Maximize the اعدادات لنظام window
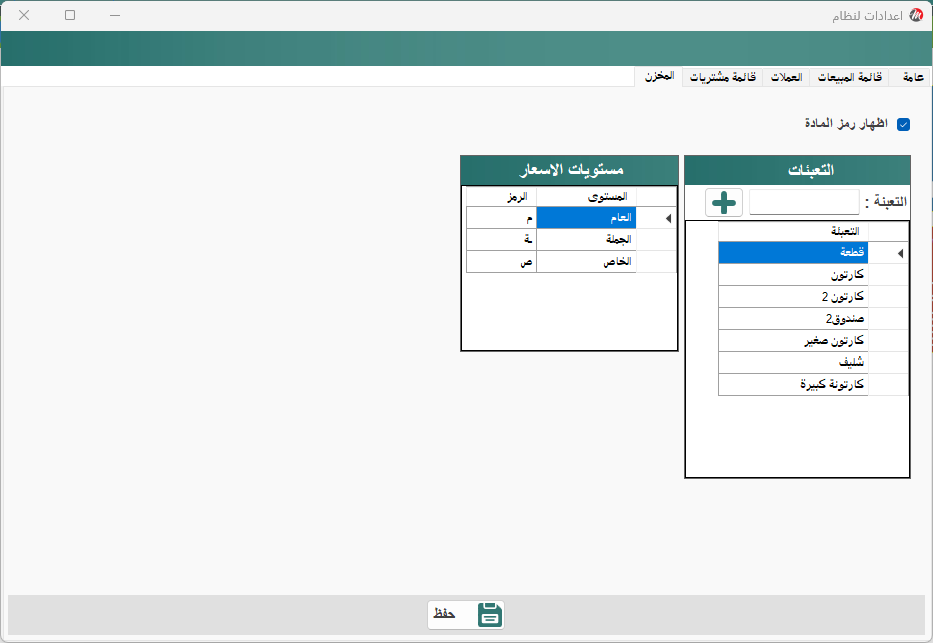The image size is (933, 643). tap(70, 15)
